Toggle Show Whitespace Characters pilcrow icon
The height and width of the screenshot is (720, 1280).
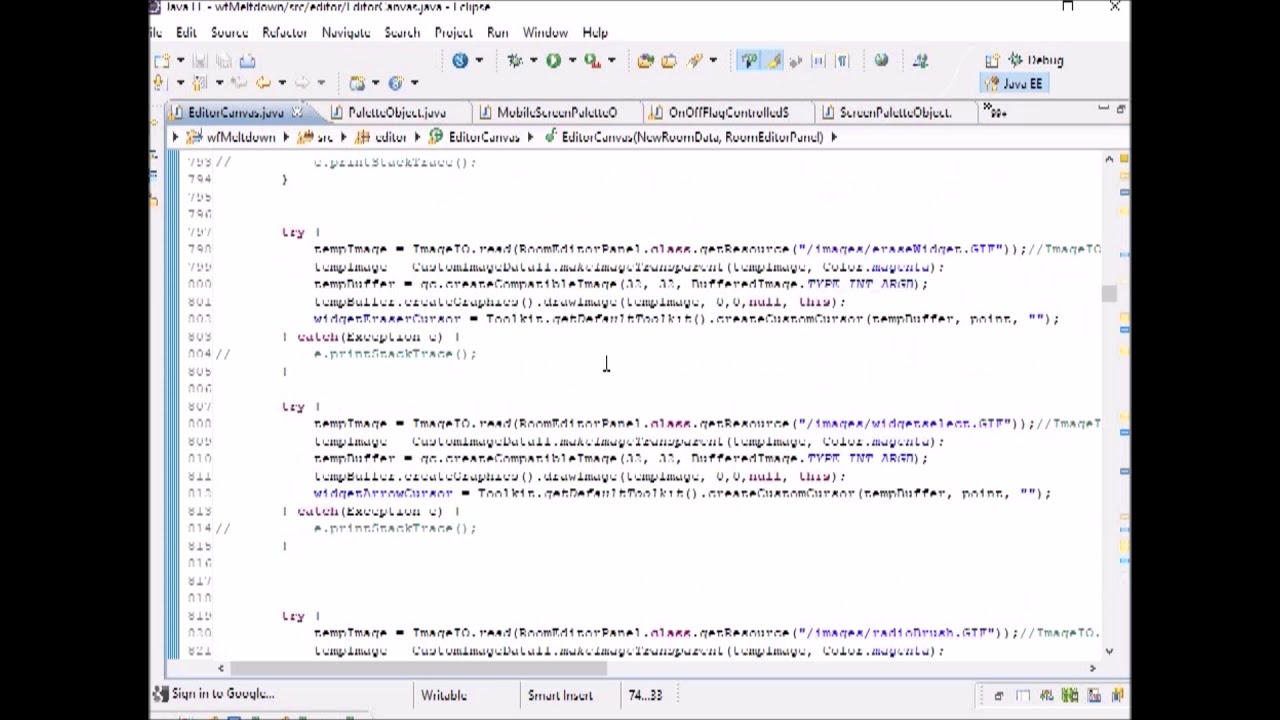click(843, 61)
